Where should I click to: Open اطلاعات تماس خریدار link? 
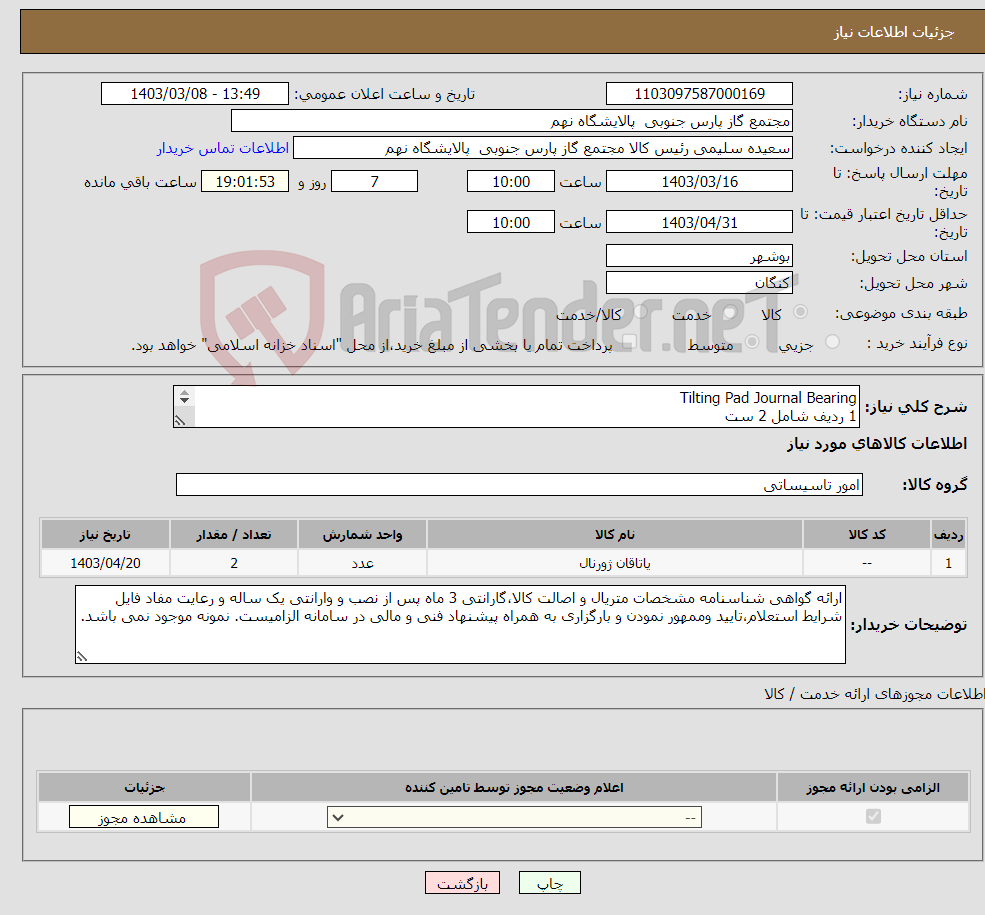(223, 148)
